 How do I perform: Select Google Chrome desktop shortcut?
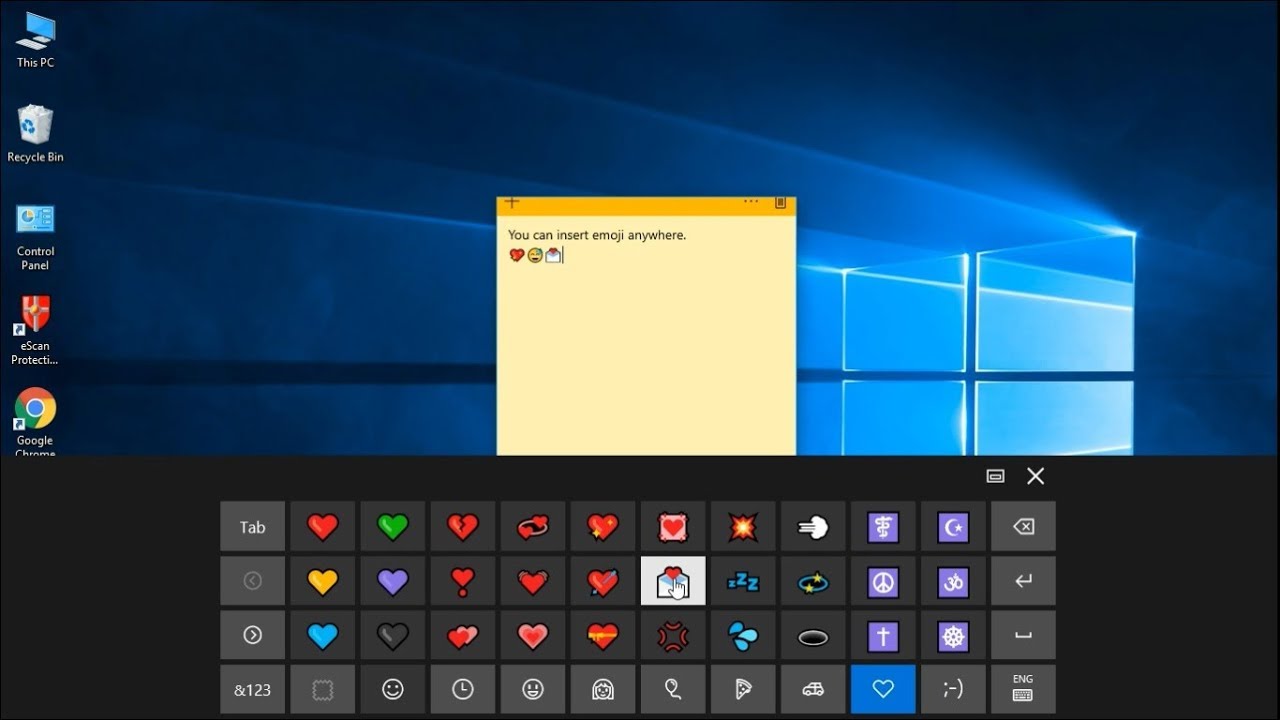coord(35,423)
